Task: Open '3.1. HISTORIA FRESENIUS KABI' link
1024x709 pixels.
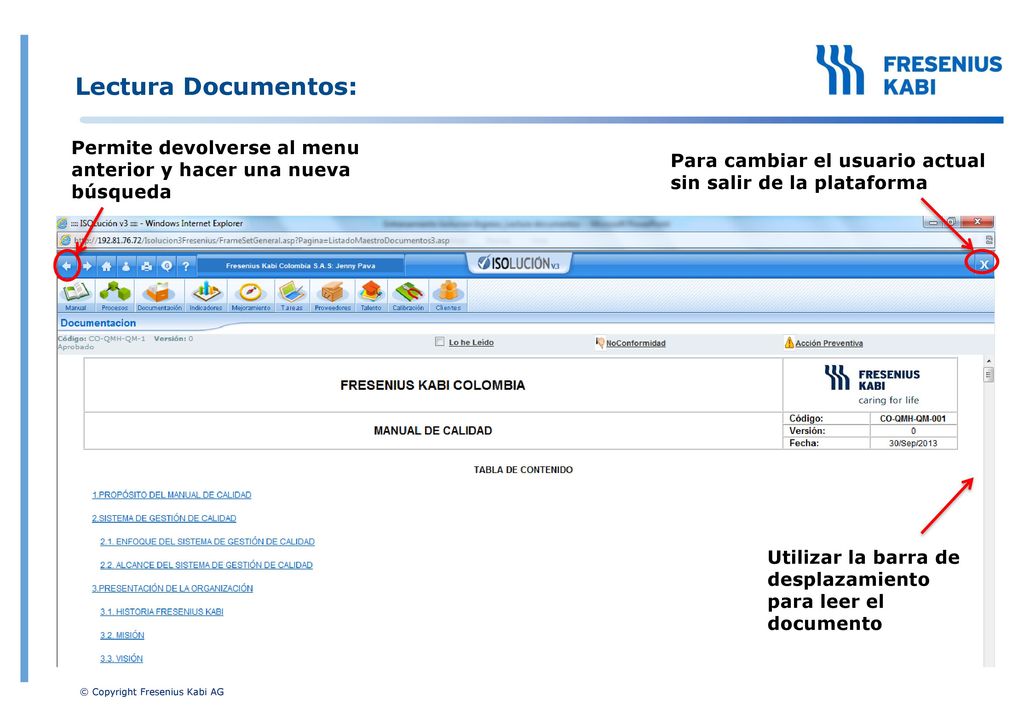Action: pos(161,612)
